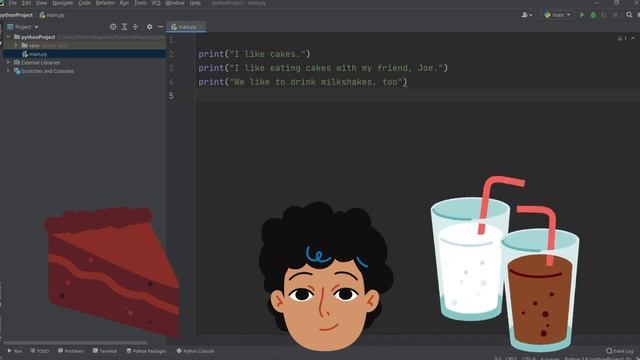This screenshot has height=360, width=640.
Task: Open the main run configuration dropdown
Action: 557,15
